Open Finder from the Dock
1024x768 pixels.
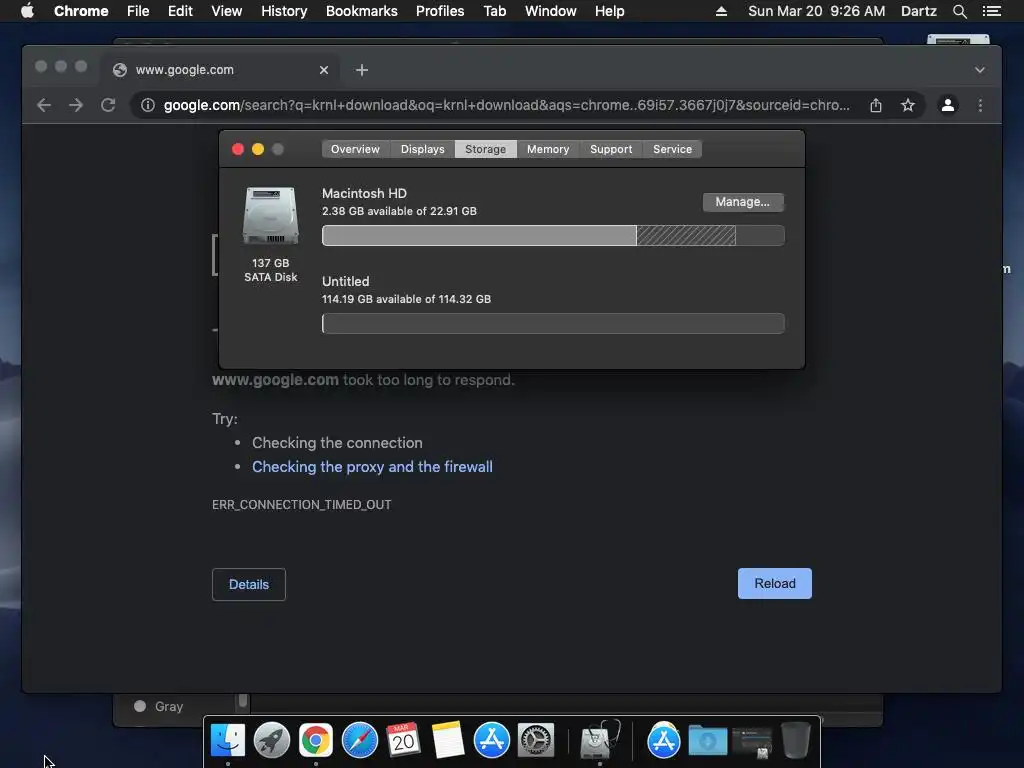click(x=227, y=741)
